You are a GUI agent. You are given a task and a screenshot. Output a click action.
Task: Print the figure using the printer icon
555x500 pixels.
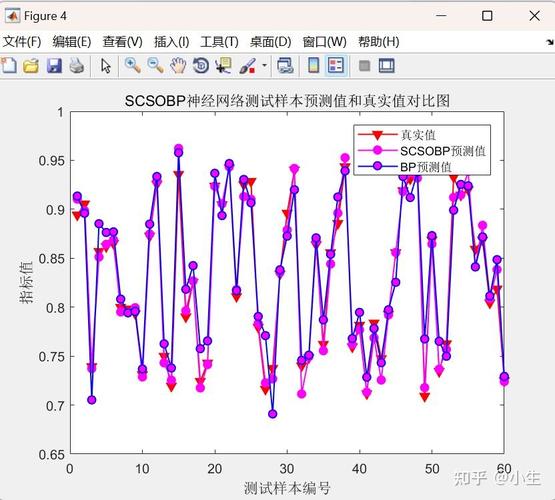point(77,66)
